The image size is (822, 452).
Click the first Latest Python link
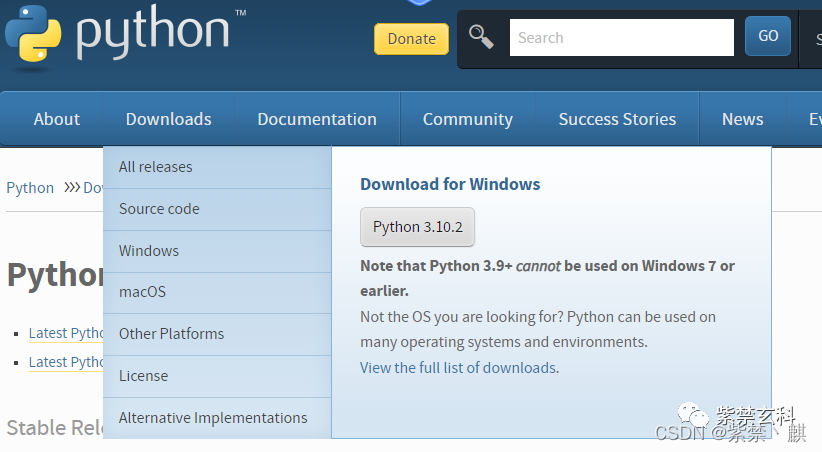tap(66, 333)
